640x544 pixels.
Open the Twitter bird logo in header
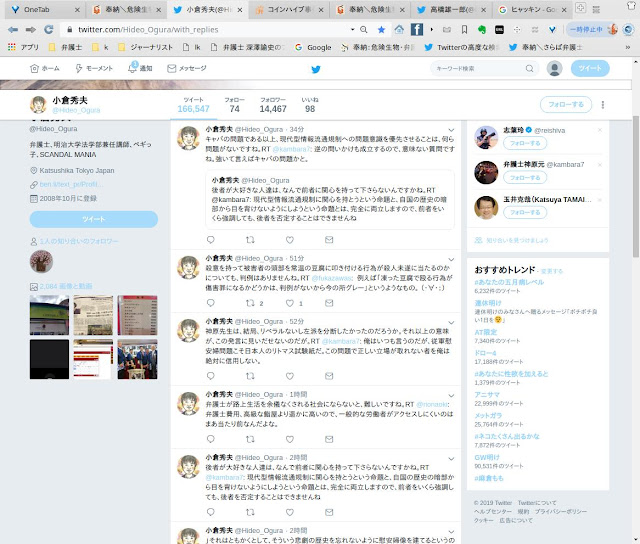(316, 69)
